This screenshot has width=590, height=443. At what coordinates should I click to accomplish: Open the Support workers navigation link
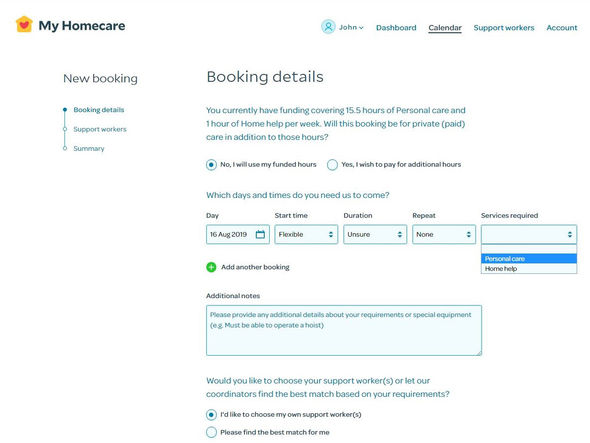(x=504, y=28)
